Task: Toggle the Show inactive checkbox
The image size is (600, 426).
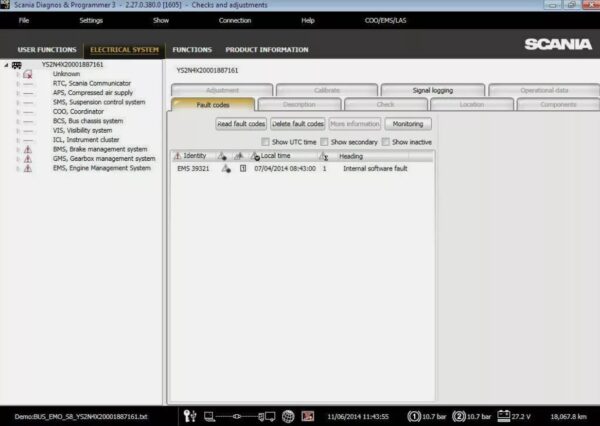Action: [386, 142]
